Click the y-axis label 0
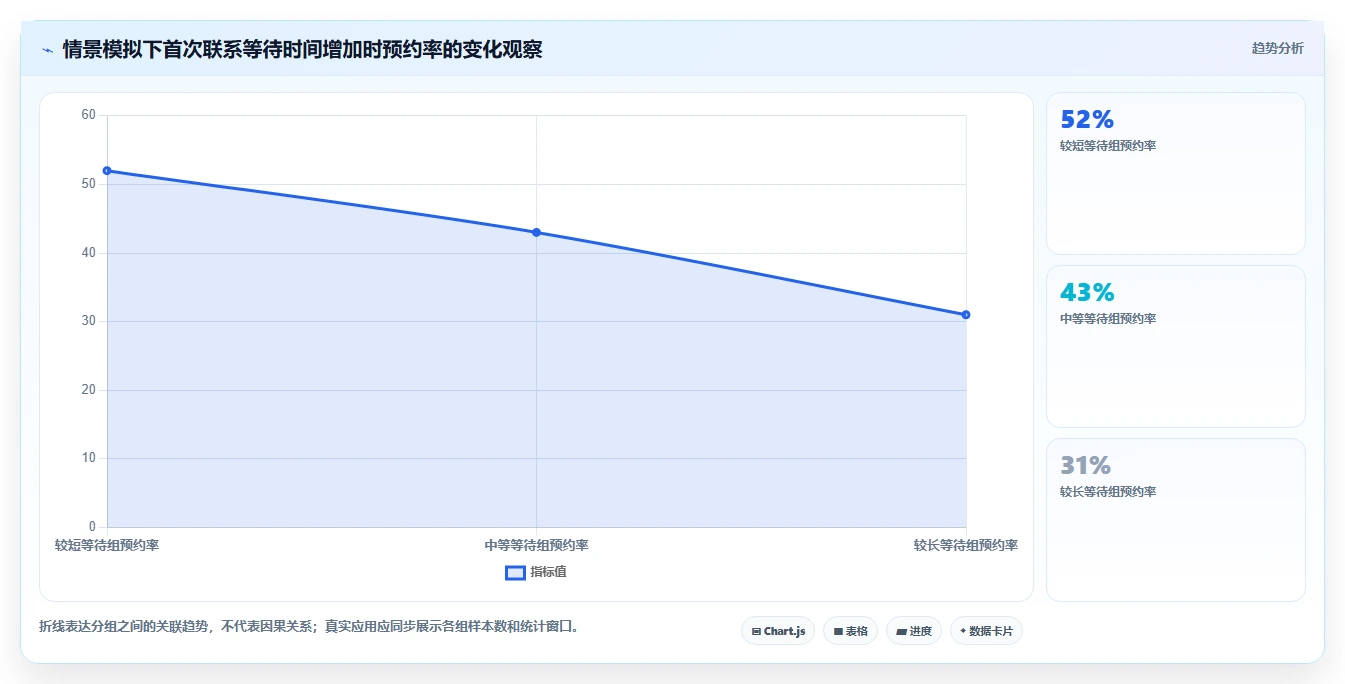 click(92, 527)
